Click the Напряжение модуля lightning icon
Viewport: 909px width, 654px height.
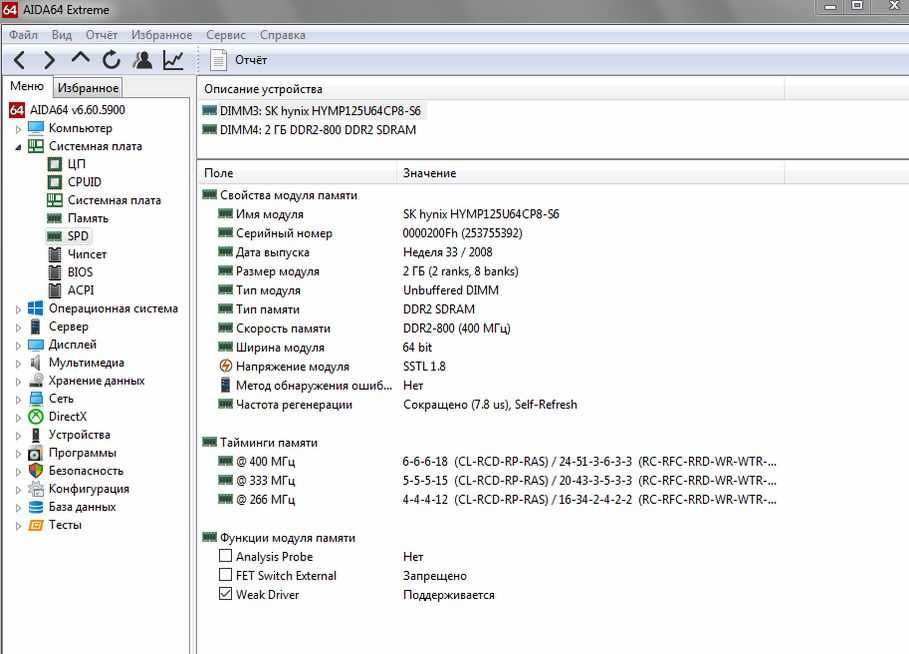(x=226, y=366)
